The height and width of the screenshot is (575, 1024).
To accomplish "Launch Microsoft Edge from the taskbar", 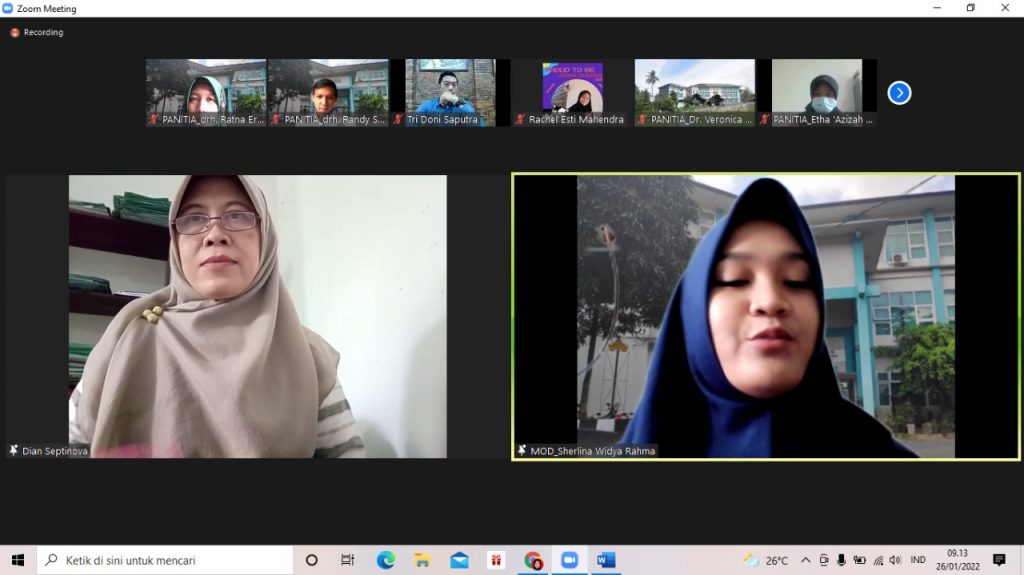I will click(386, 560).
